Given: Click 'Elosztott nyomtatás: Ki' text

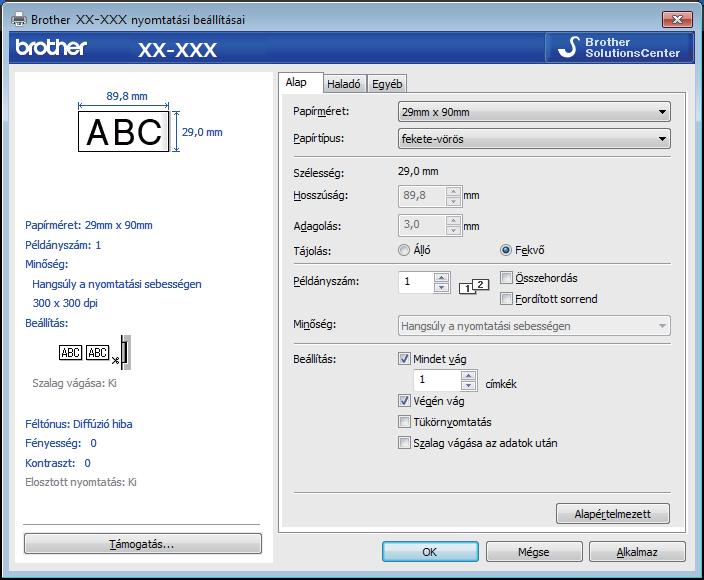Looking at the screenshot, I should pyautogui.click(x=81, y=482).
